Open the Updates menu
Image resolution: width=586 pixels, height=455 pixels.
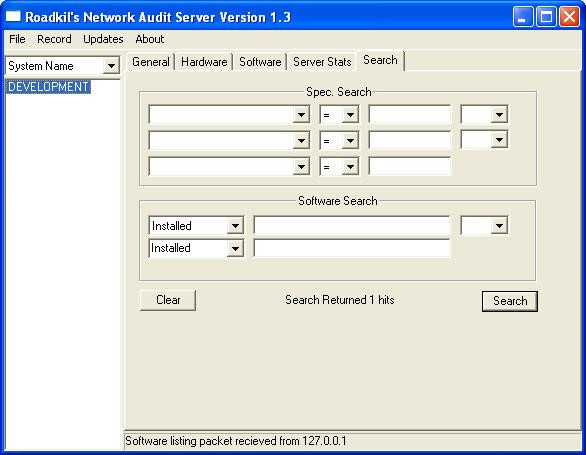[x=103, y=39]
